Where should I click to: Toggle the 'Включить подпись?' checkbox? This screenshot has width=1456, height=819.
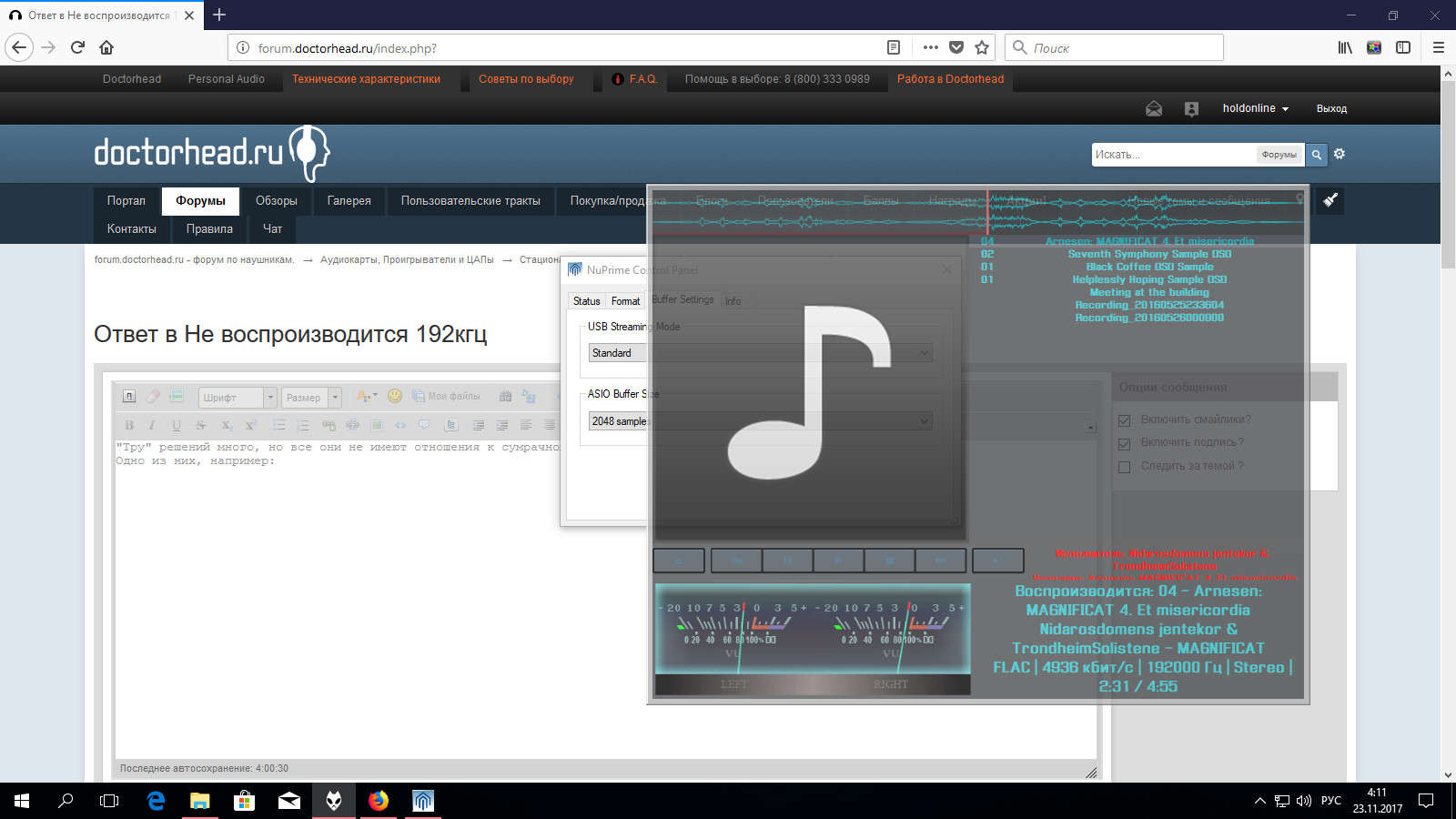pos(1124,443)
